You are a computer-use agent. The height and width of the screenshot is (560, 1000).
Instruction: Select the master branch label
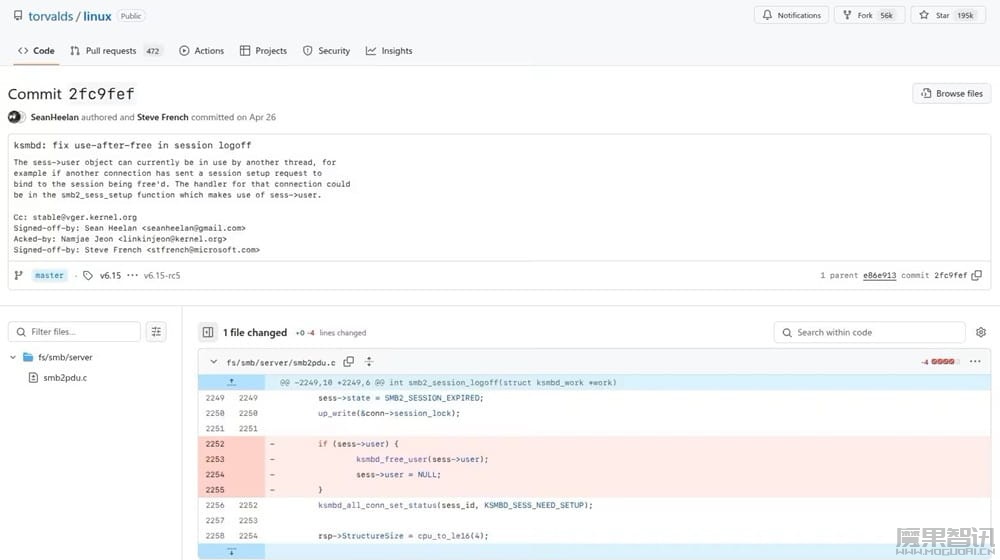click(49, 276)
